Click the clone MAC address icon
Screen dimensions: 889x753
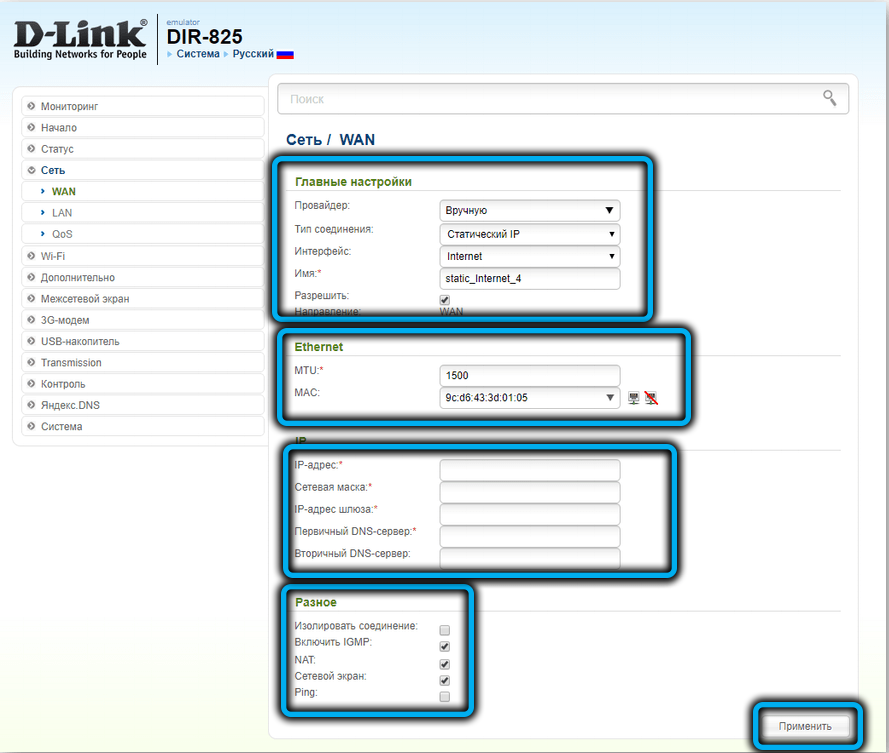pos(634,398)
